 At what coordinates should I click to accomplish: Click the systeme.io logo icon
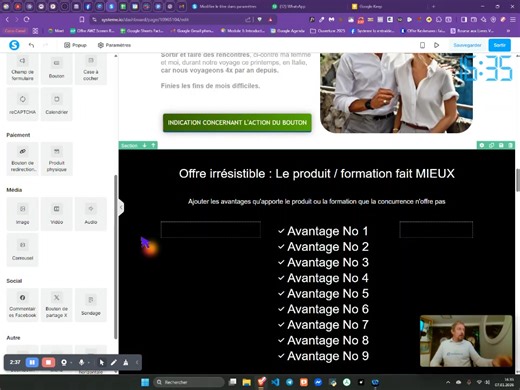point(14,45)
